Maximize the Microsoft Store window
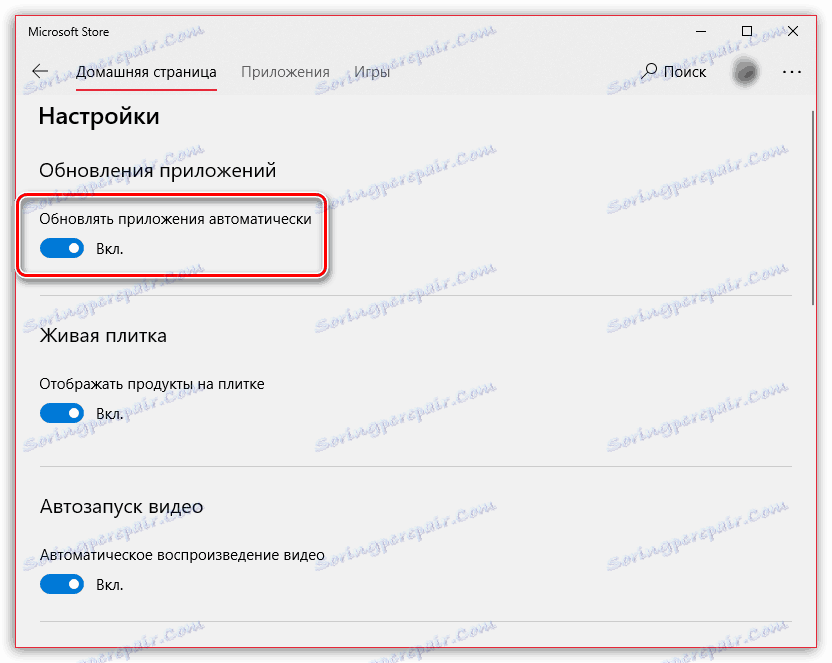 pyautogui.click(x=745, y=31)
